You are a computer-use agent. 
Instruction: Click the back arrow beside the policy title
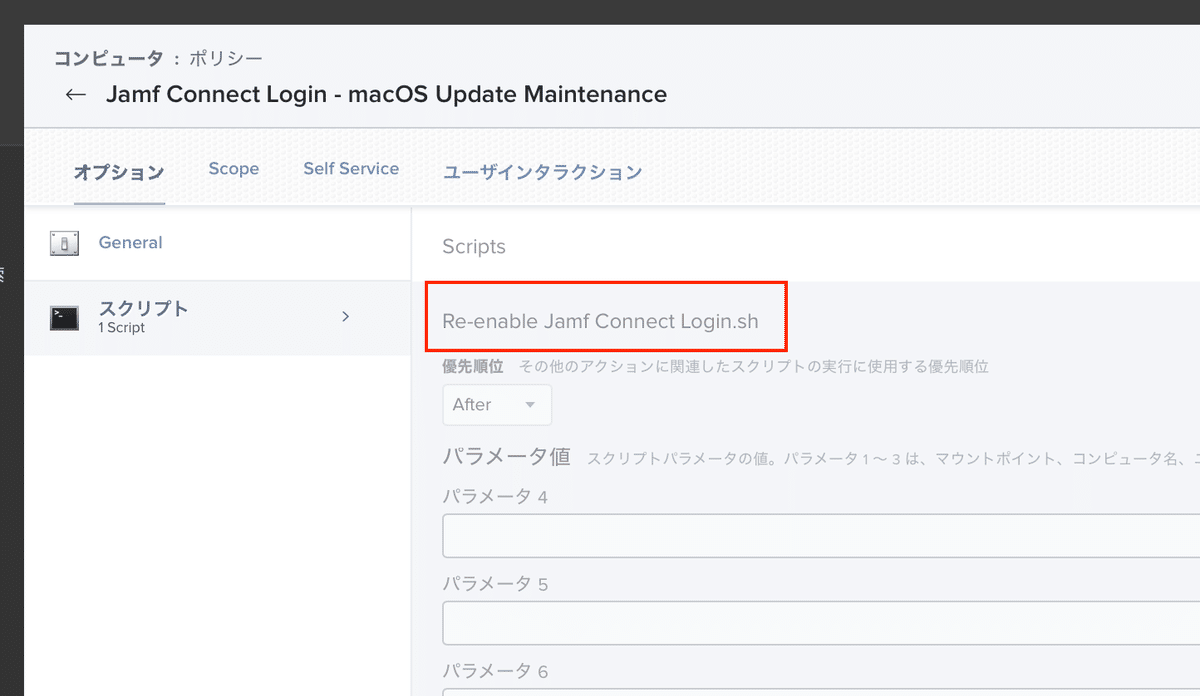pos(76,95)
